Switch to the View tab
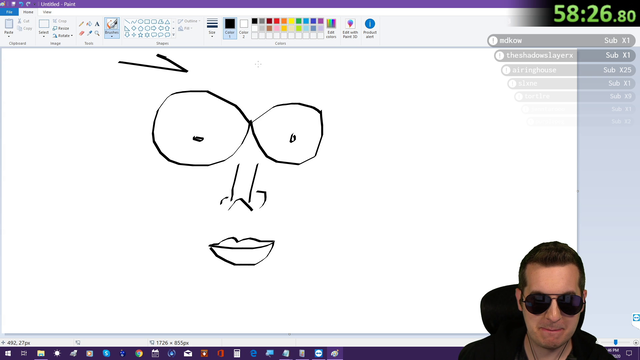Screen dimensions: 640x360 point(47,12)
